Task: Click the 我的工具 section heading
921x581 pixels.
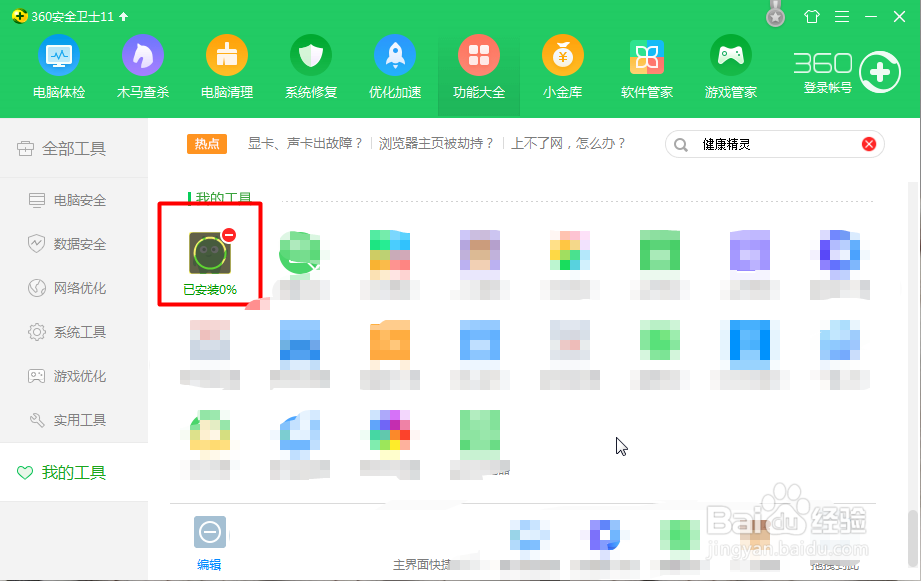Action: click(x=223, y=197)
